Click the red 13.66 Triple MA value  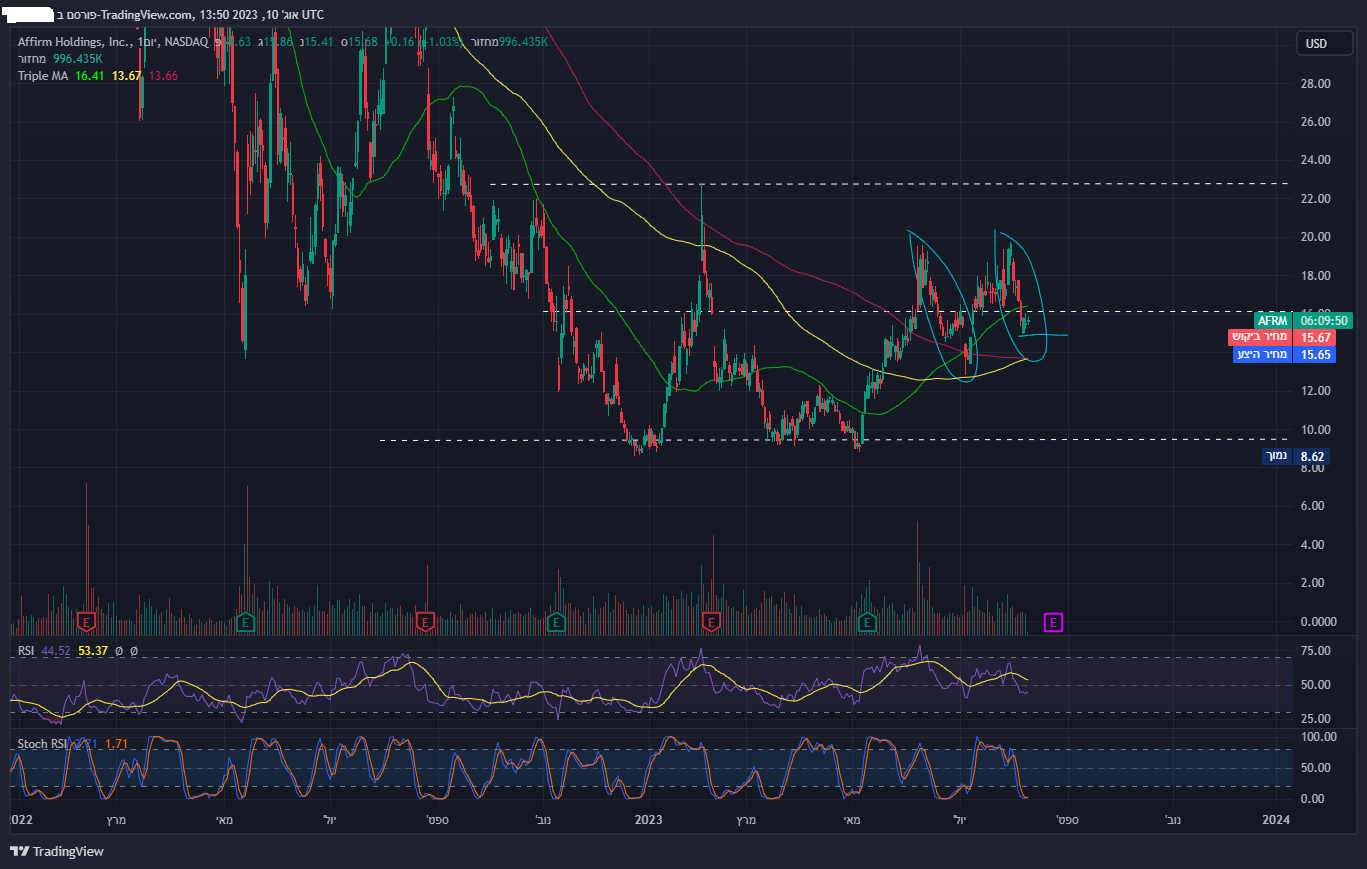(x=162, y=76)
